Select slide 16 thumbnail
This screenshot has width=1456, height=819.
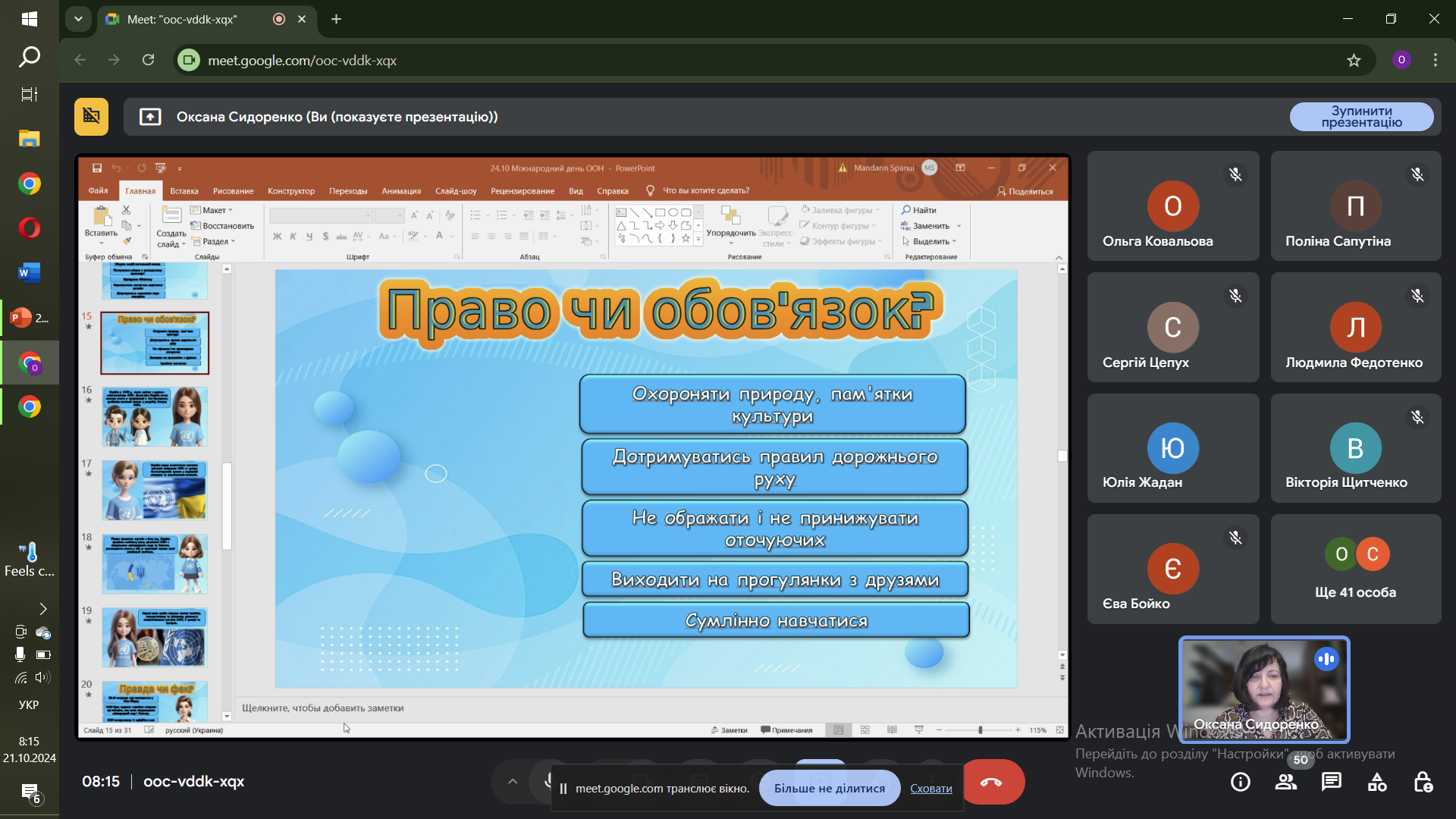coord(155,416)
